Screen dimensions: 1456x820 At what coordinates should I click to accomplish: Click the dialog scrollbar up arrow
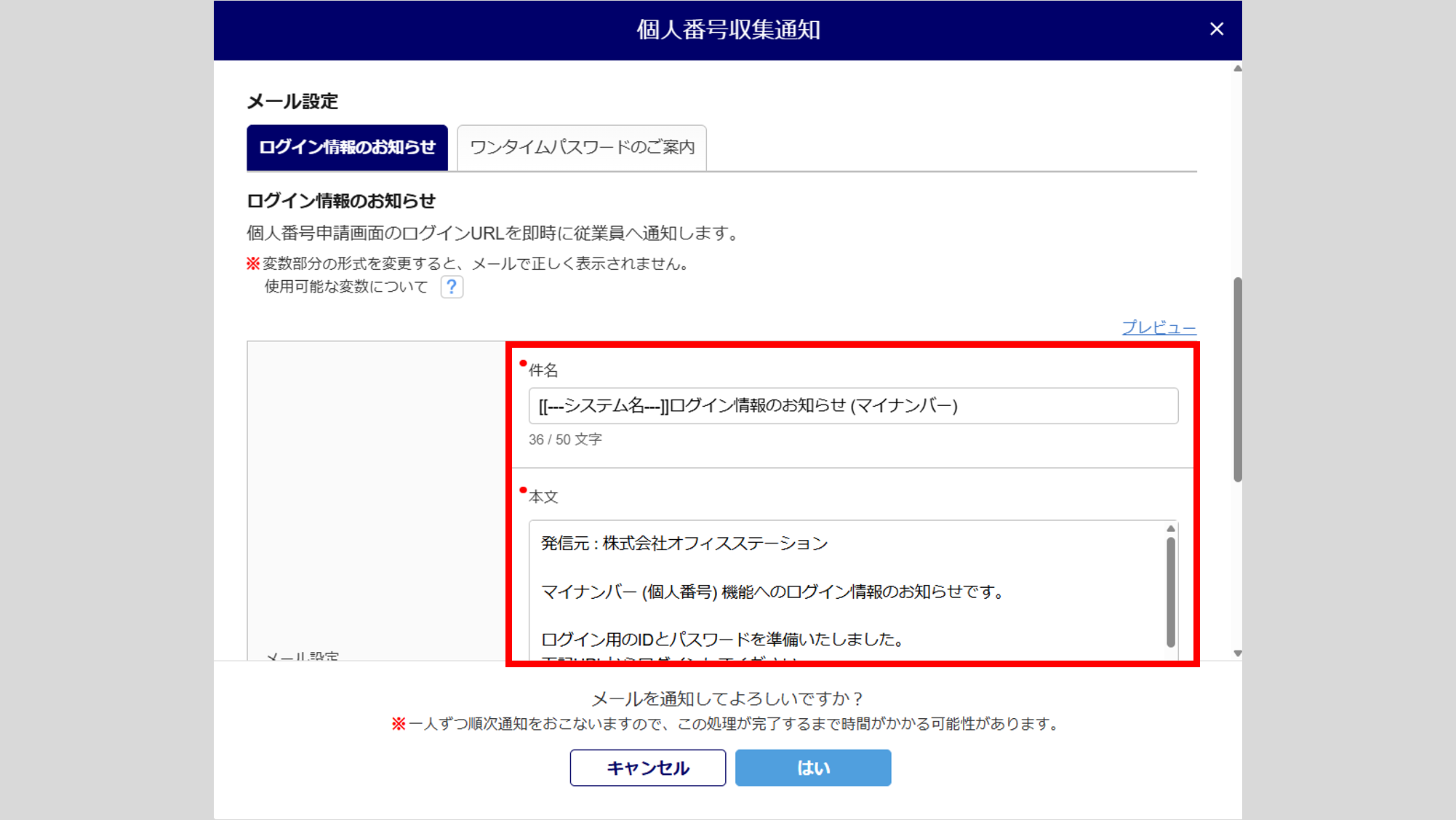click(x=1237, y=69)
